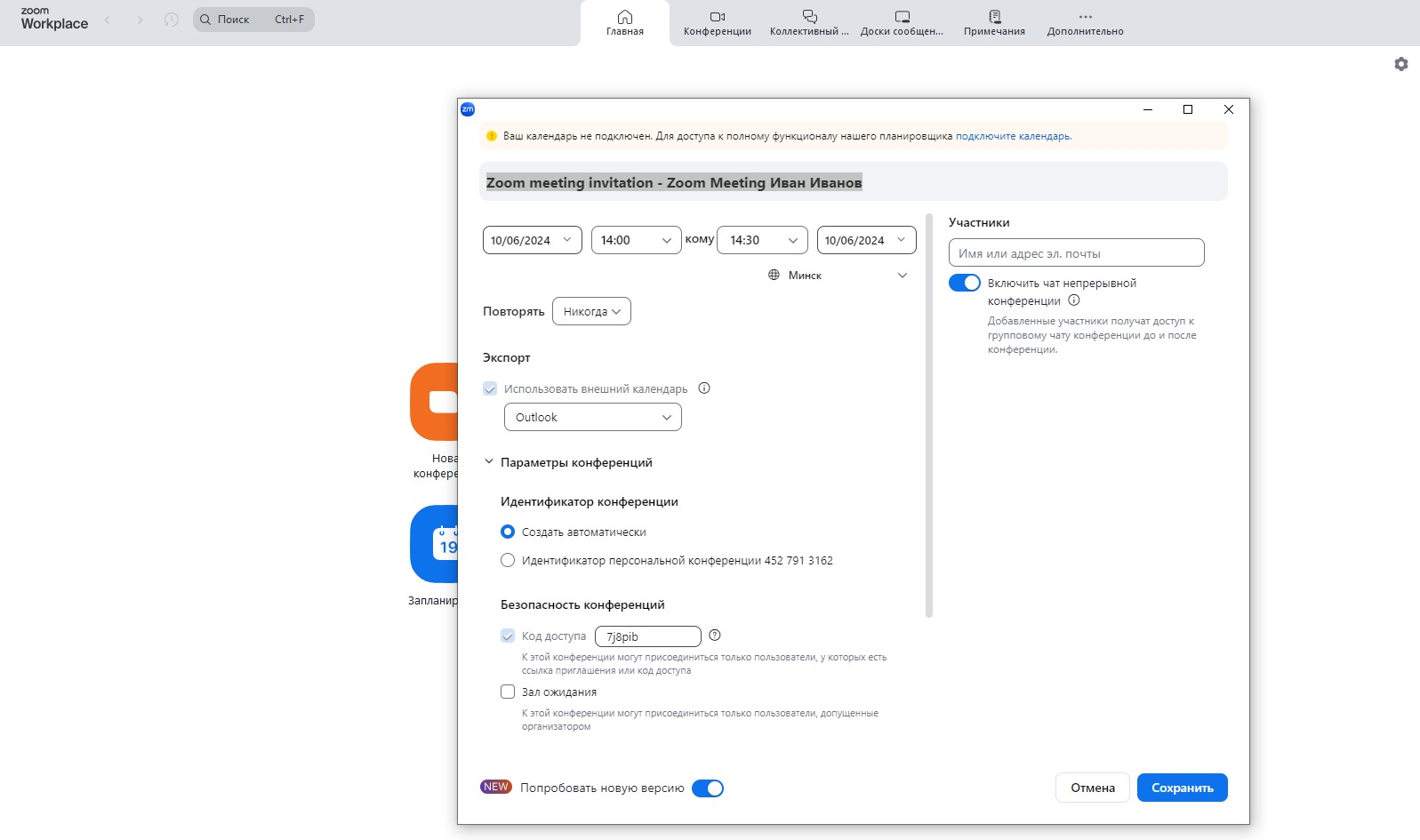
Task: Open the Повторять Никогда dropdown
Action: click(591, 311)
